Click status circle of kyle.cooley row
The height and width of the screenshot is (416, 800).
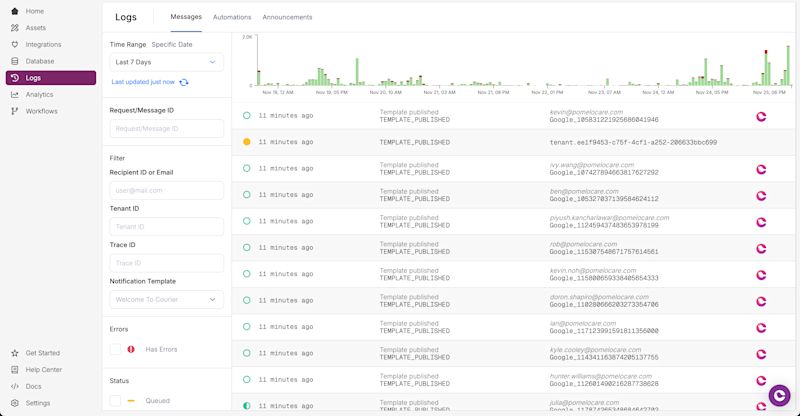[246, 353]
